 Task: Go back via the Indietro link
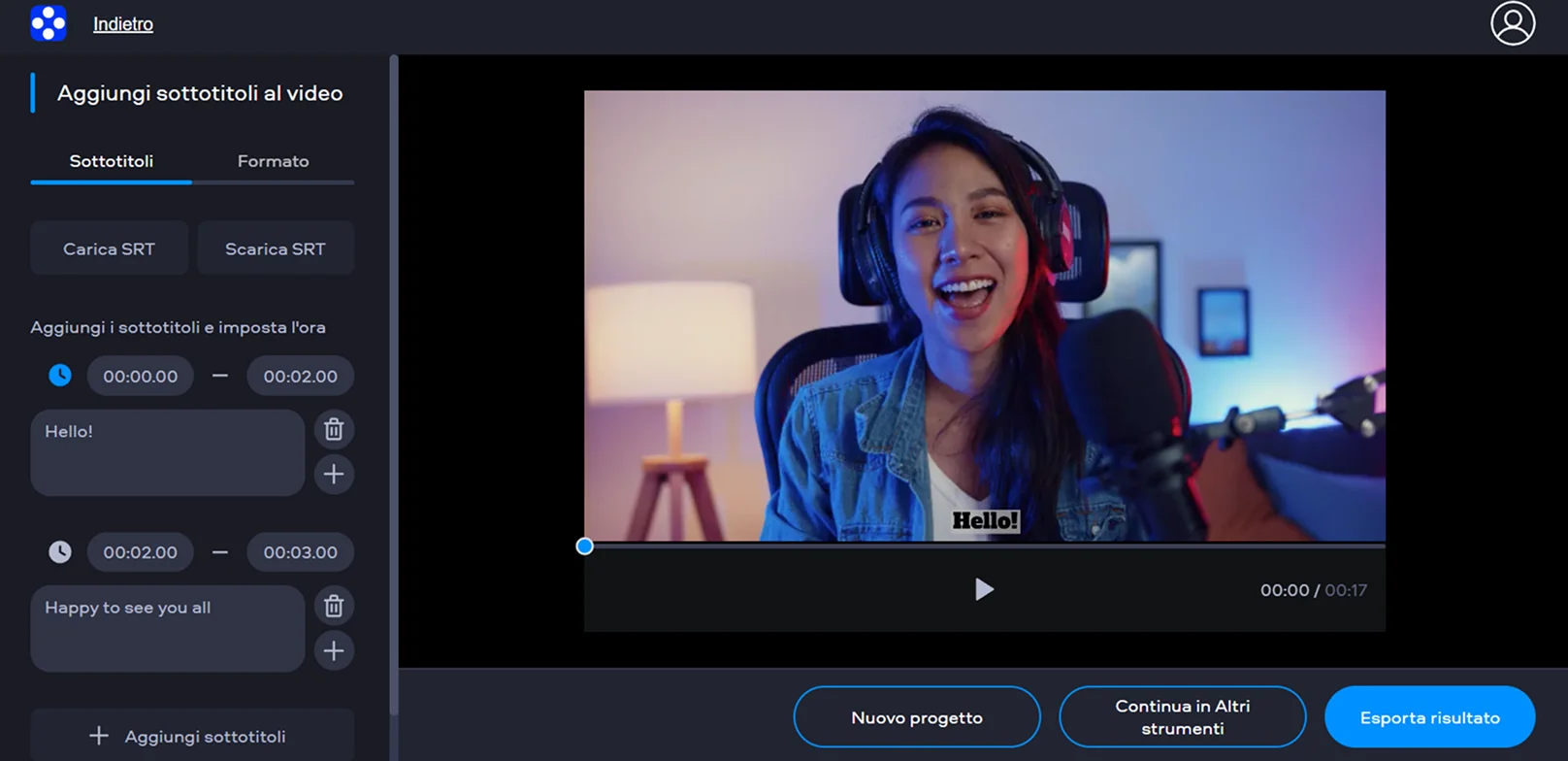123,24
